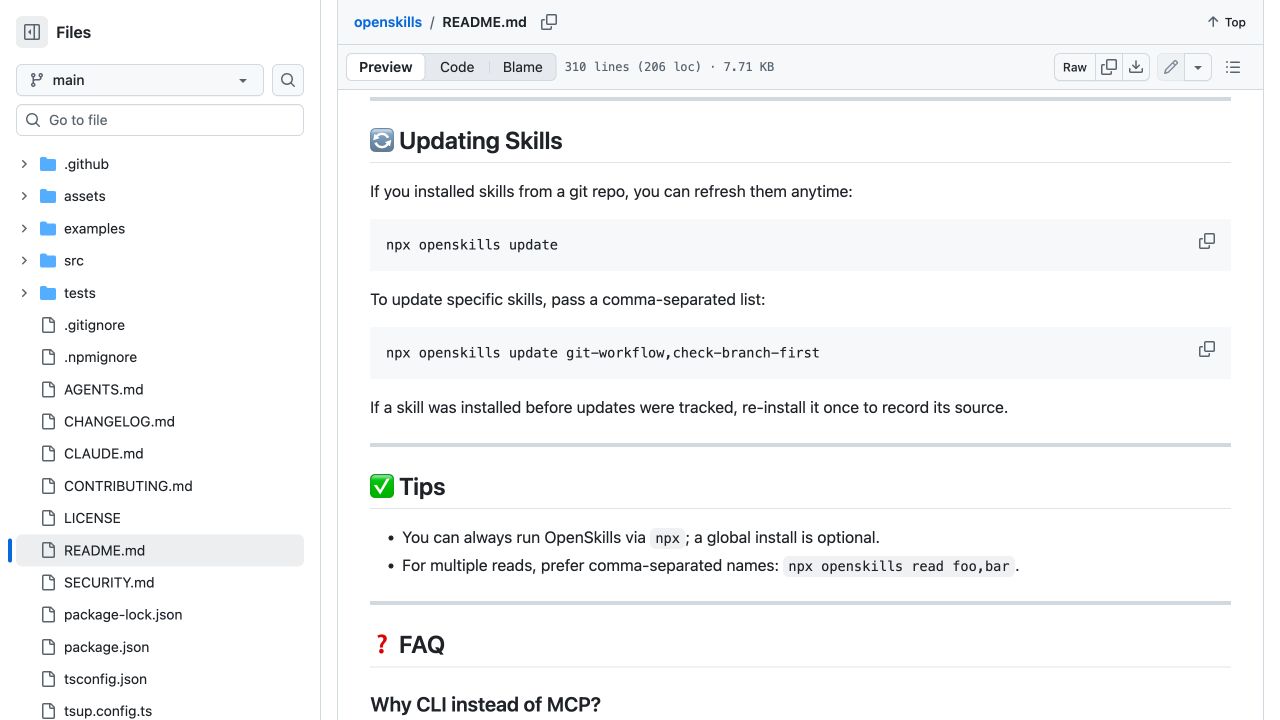This screenshot has width=1280, height=720.
Task: Expand the .github folder chevron
Action: point(24,164)
